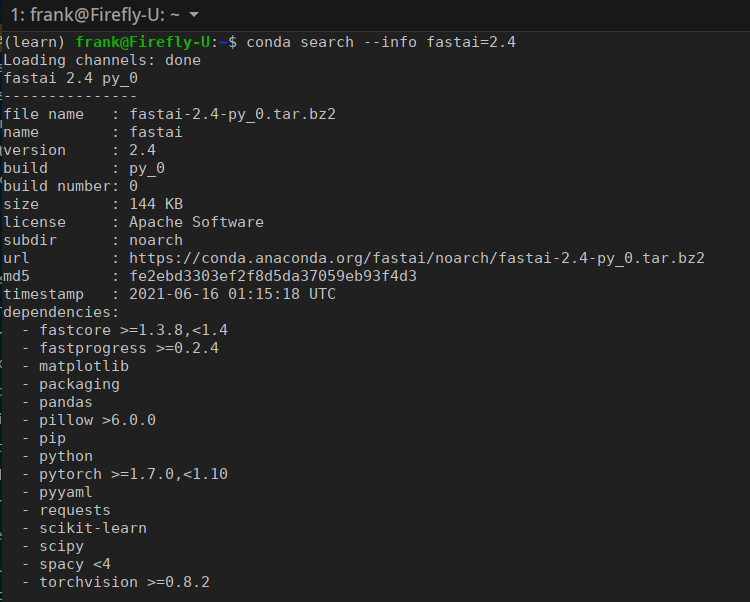This screenshot has height=602, width=750.
Task: Click the Apache Software license value
Action: pyautogui.click(x=196, y=222)
